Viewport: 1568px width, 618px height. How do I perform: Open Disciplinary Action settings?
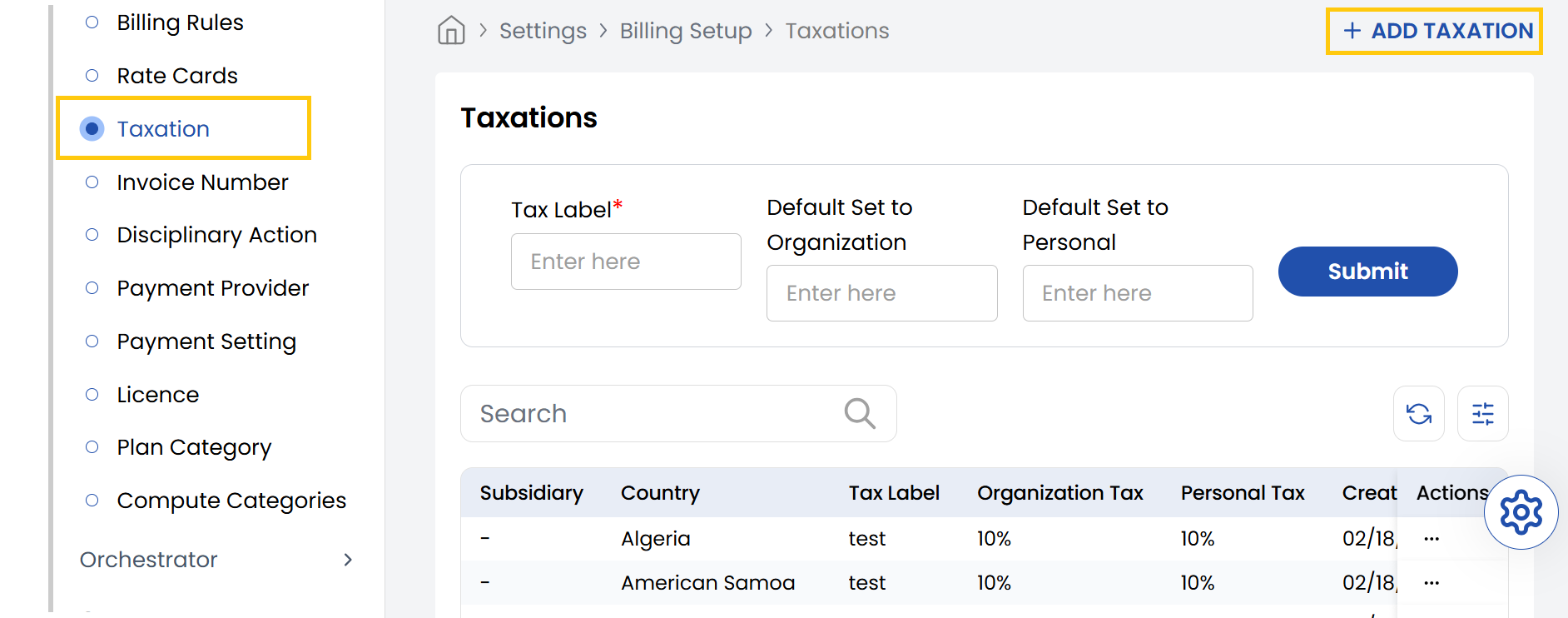coord(216,235)
